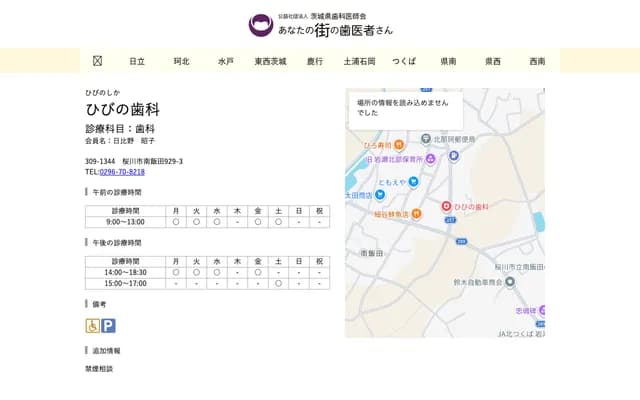Select the 稲谷鮮魚店 marker on map

click(x=416, y=214)
